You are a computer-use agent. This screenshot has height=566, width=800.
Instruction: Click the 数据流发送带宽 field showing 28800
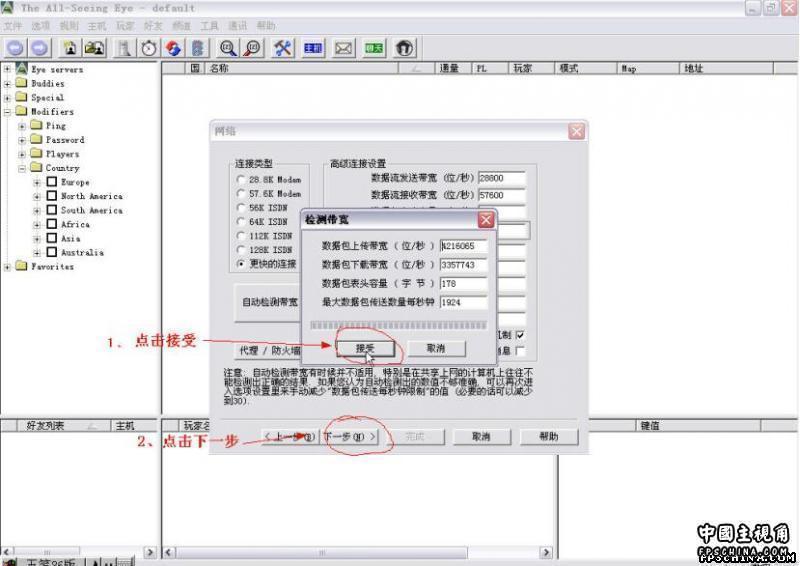[x=502, y=178]
